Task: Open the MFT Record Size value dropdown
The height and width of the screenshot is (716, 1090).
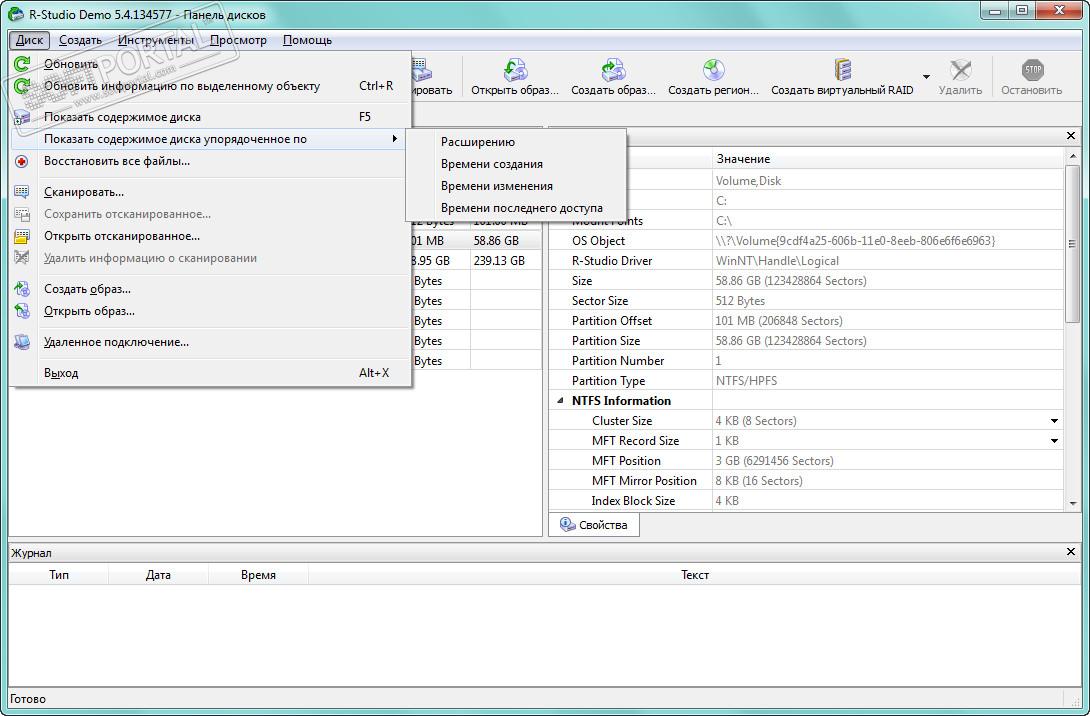Action: pos(1054,441)
